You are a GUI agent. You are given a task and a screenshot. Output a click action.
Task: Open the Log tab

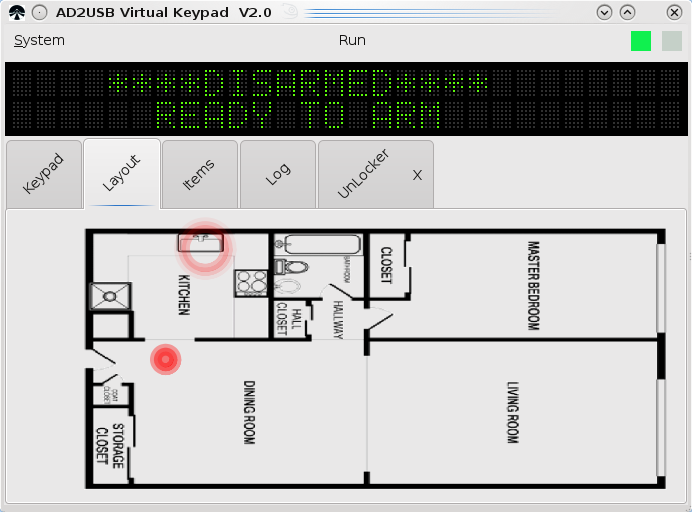point(278,174)
